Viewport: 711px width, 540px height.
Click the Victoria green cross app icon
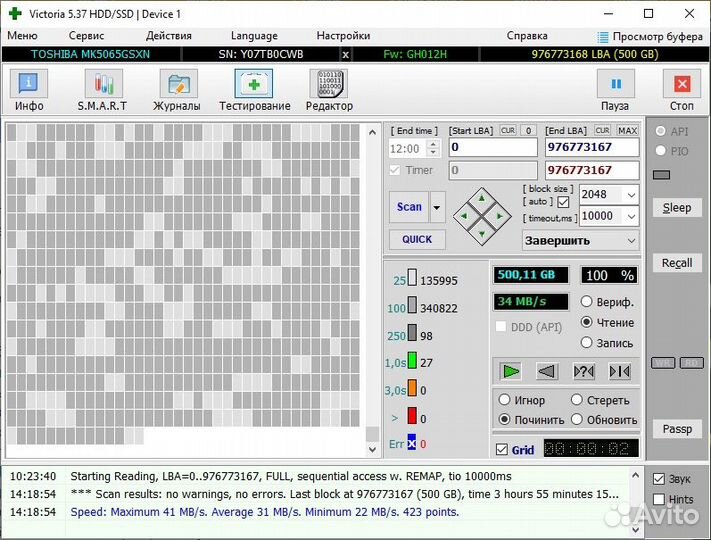(15, 14)
